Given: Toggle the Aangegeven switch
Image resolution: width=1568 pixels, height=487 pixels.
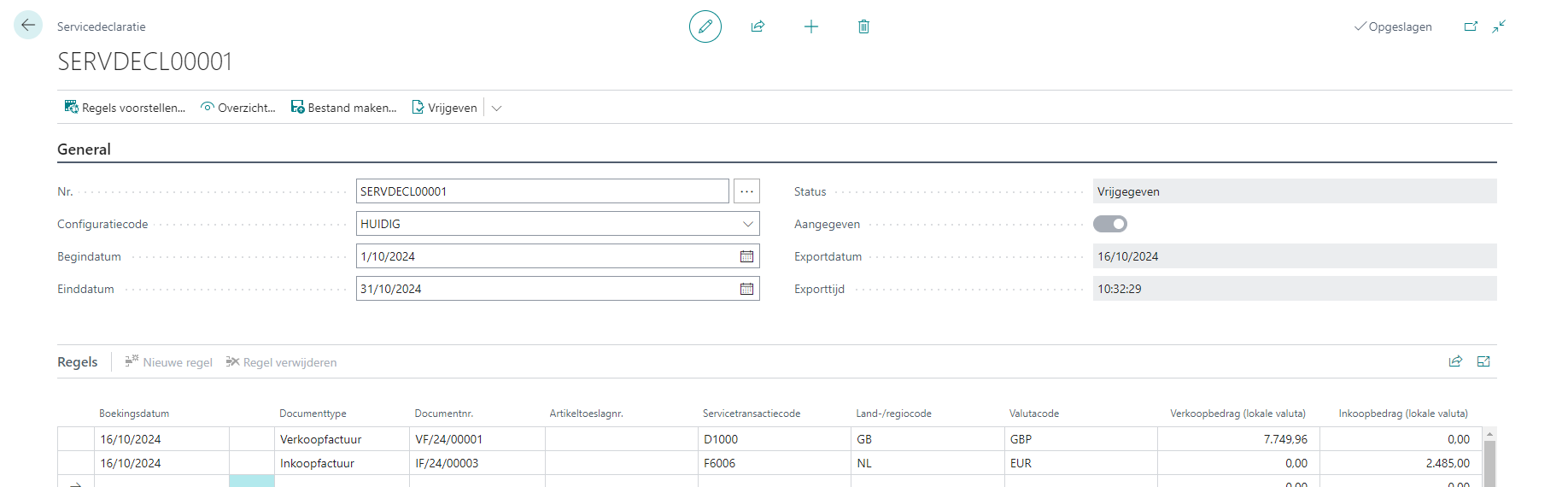Looking at the screenshot, I should coord(1110,224).
